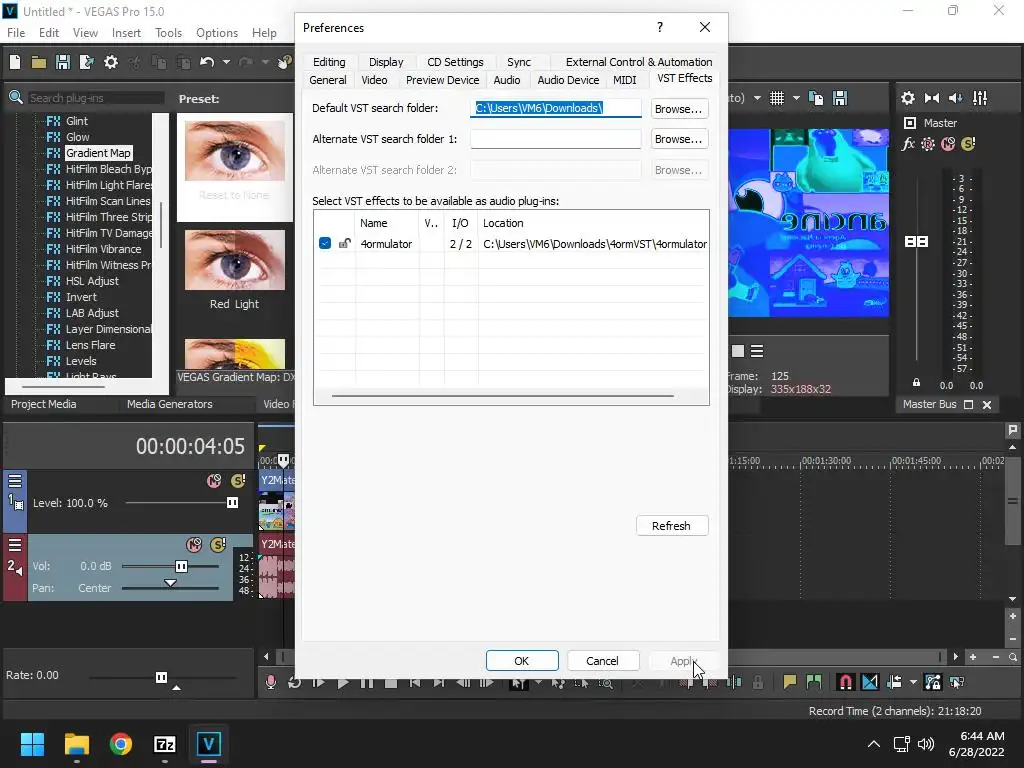Open the Tools menu

click(x=168, y=33)
